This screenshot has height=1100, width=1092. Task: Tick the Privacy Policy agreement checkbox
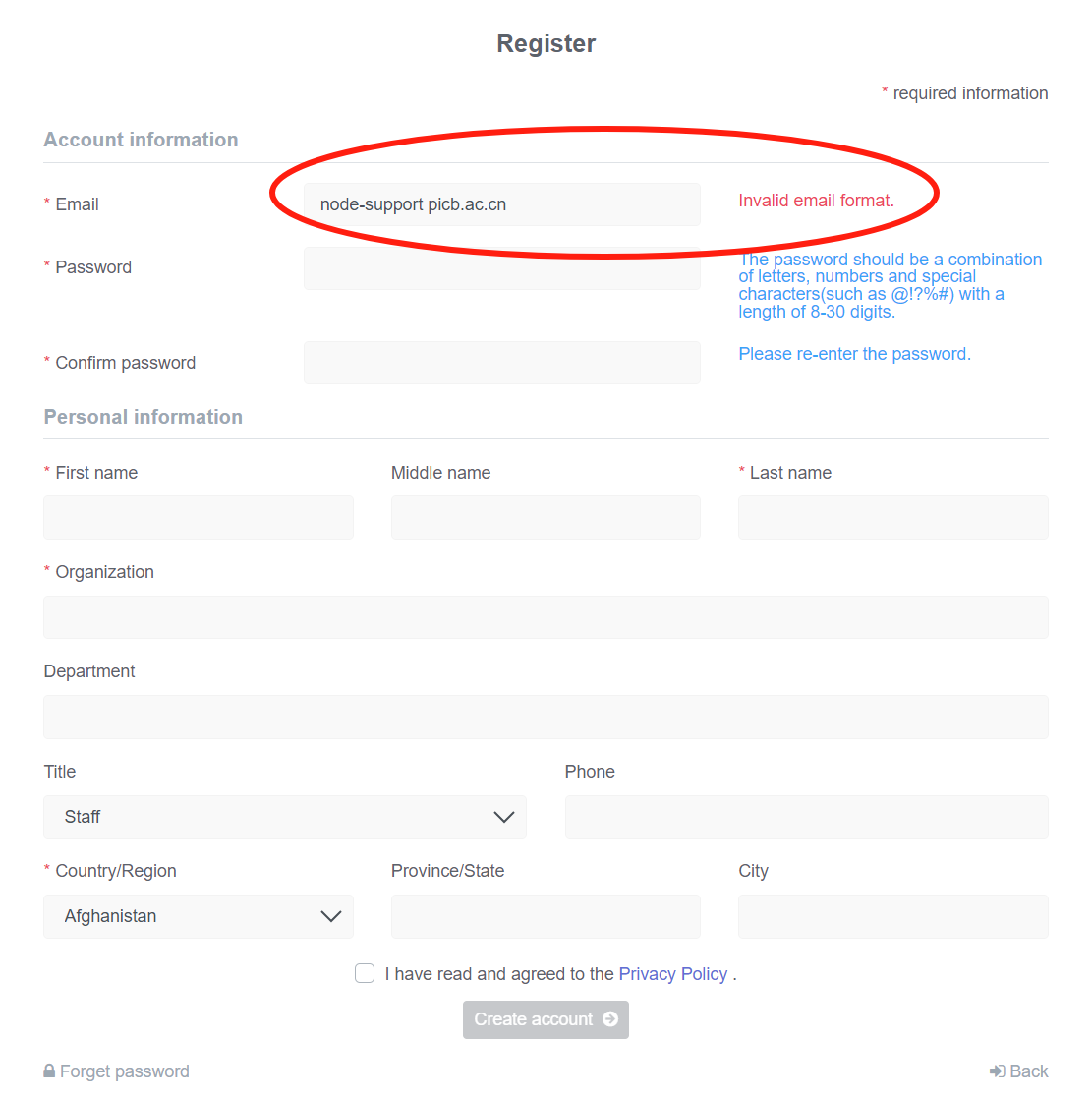click(365, 973)
